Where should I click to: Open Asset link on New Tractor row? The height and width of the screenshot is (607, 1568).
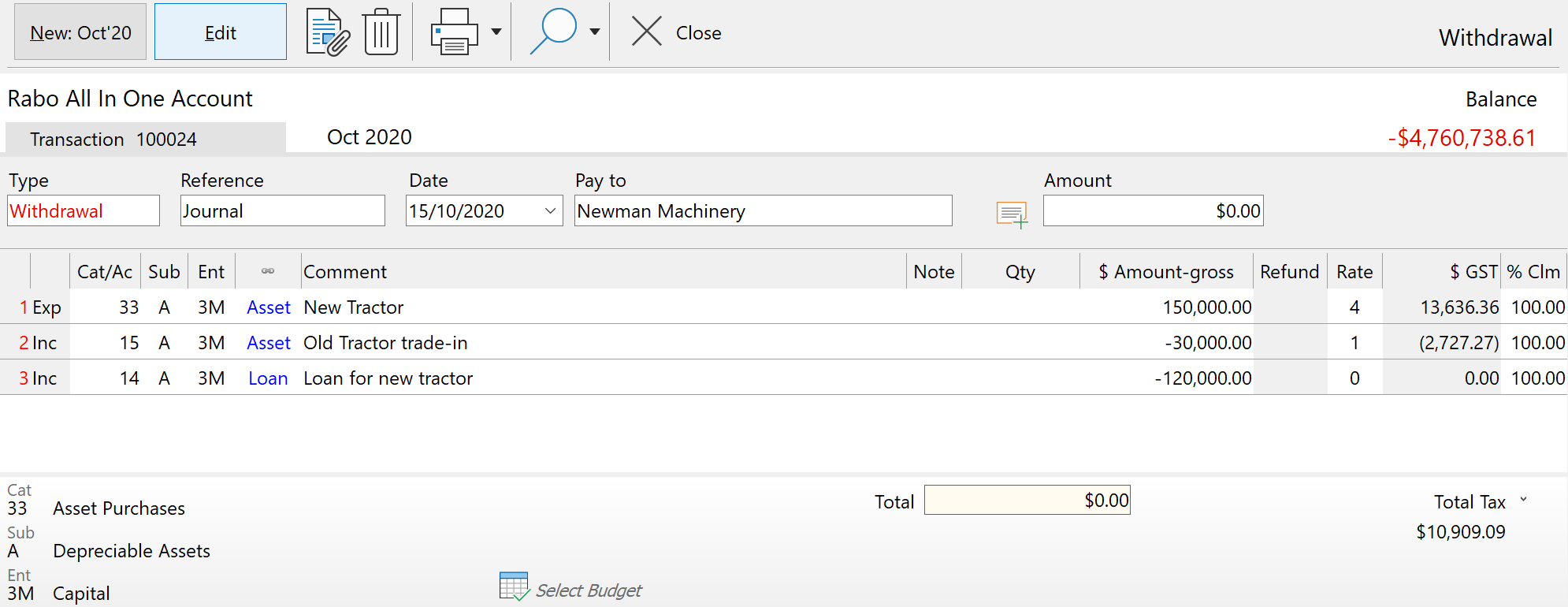point(269,307)
